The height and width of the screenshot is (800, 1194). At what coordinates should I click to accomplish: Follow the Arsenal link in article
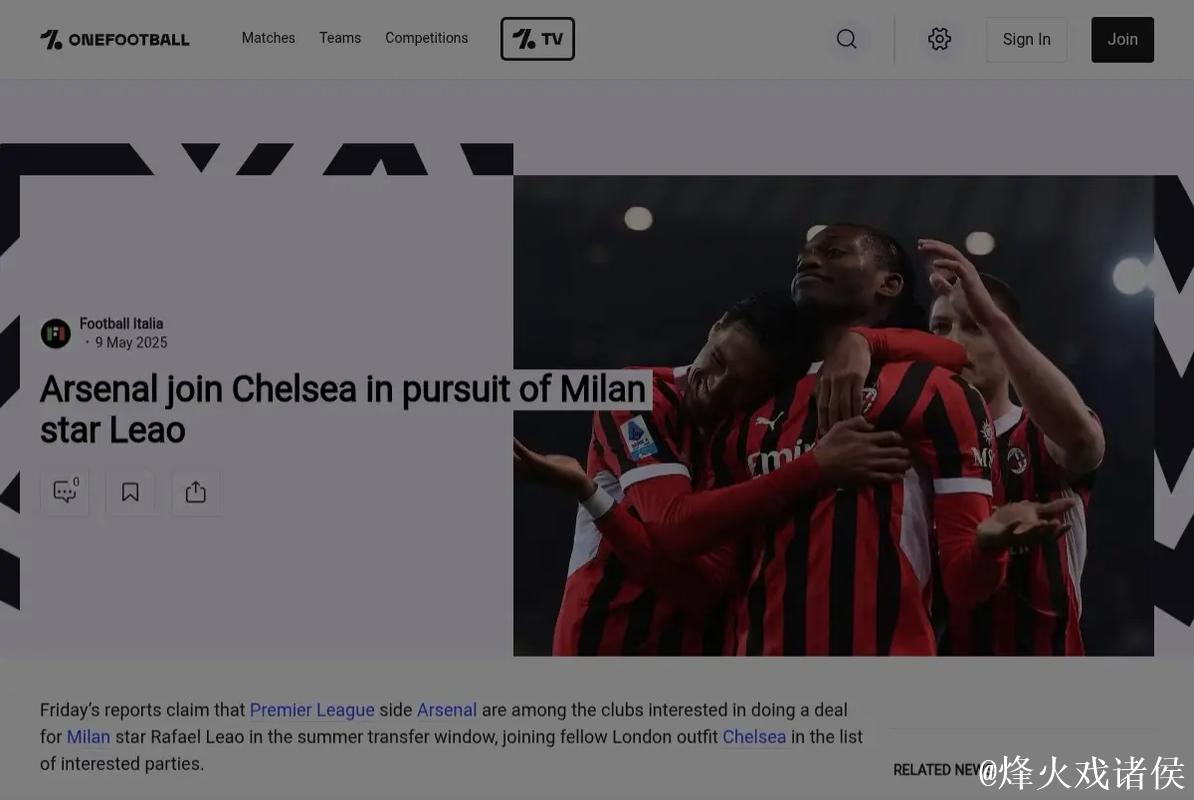coord(447,710)
